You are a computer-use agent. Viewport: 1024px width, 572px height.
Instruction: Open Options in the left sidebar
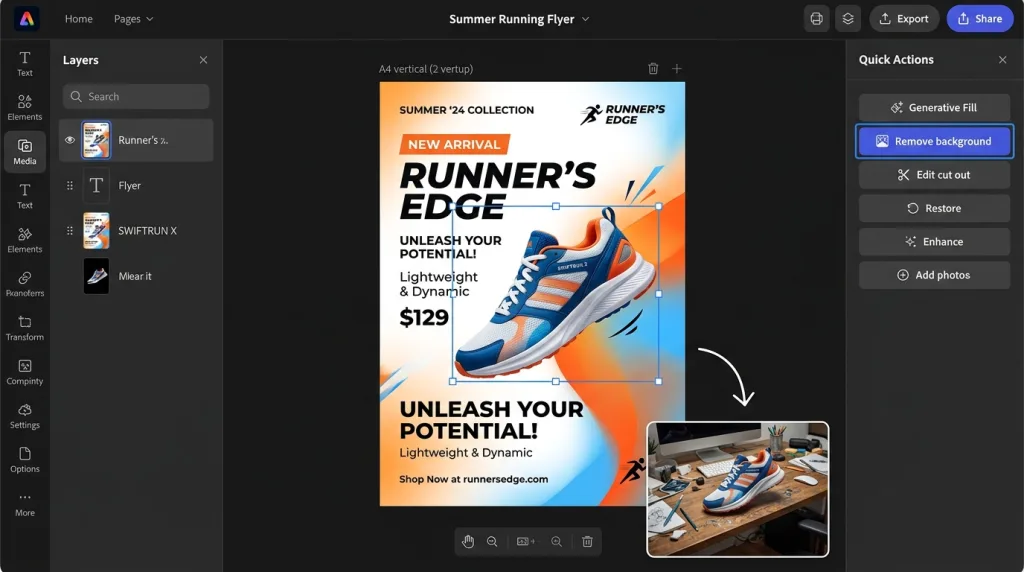(25, 460)
